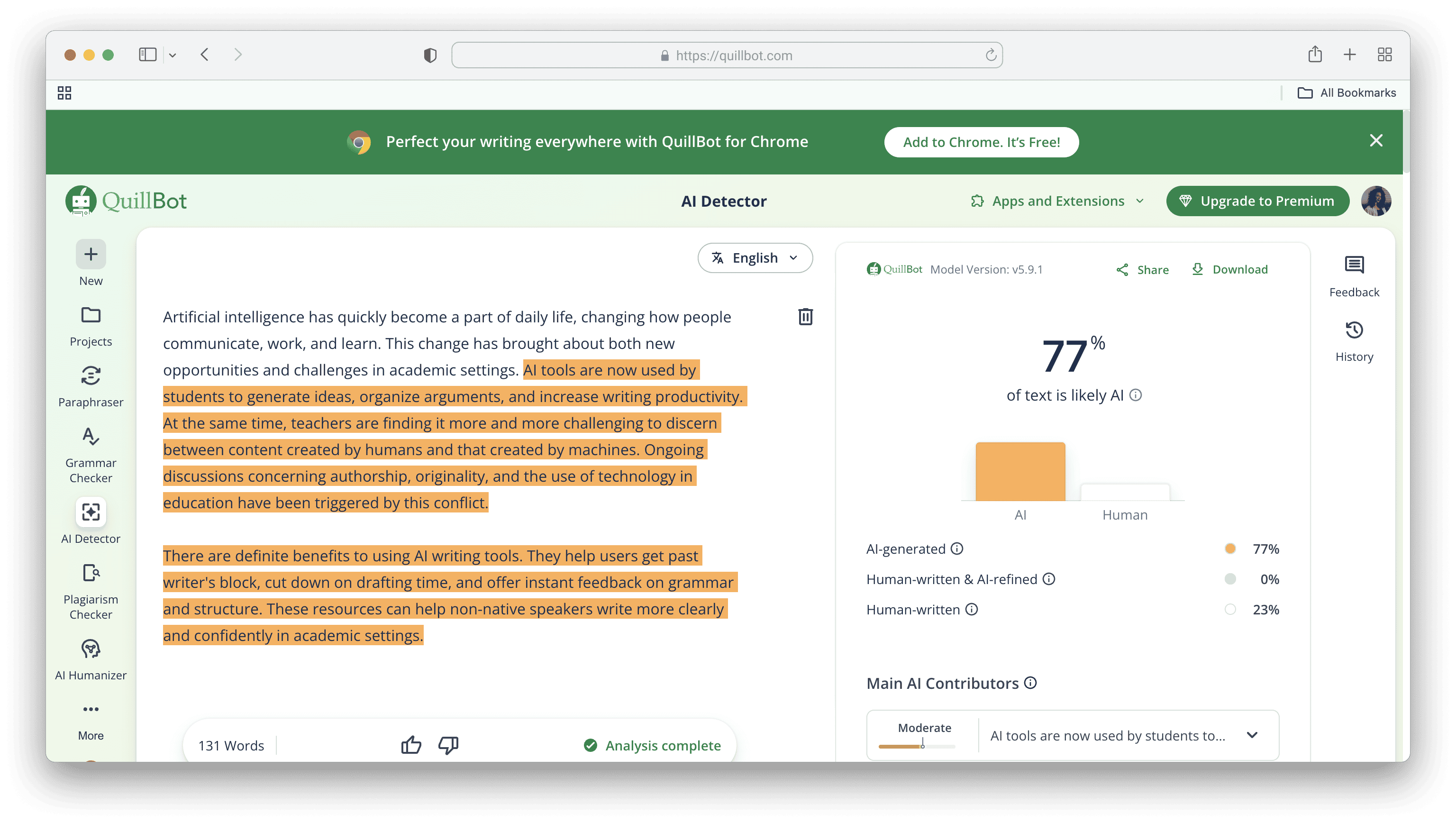Click the browser address bar
1456x823 pixels.
point(726,55)
